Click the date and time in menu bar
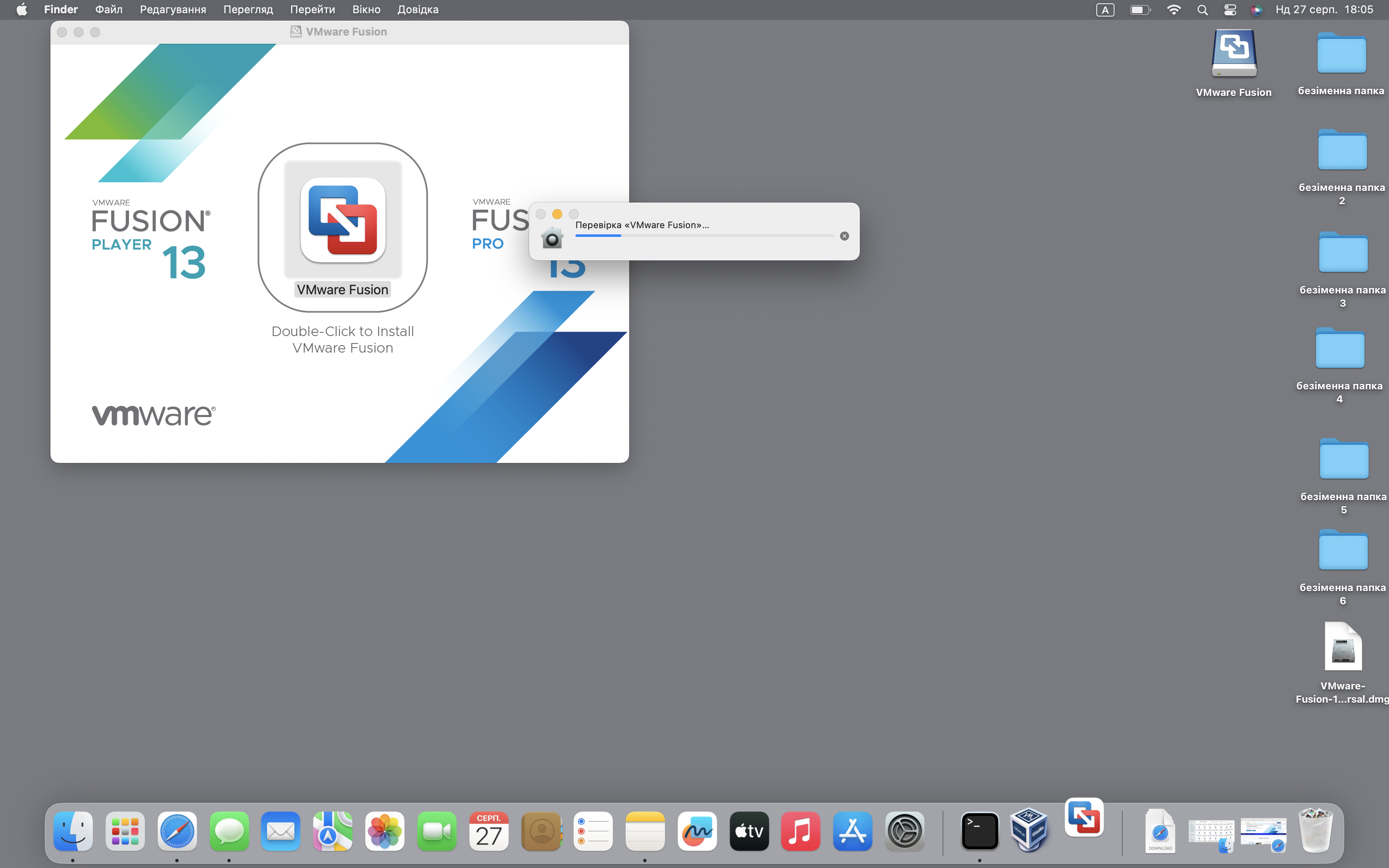 [1324, 9]
